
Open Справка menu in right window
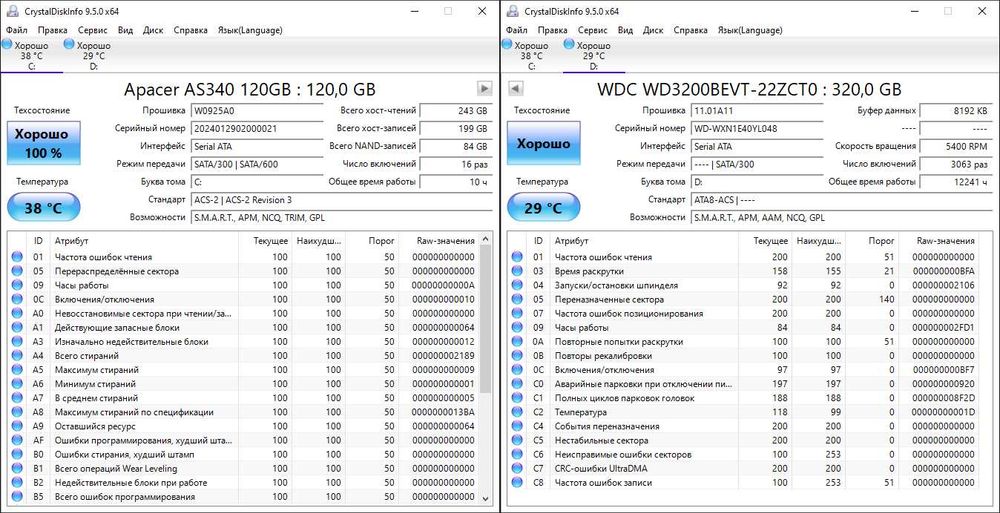coord(690,30)
